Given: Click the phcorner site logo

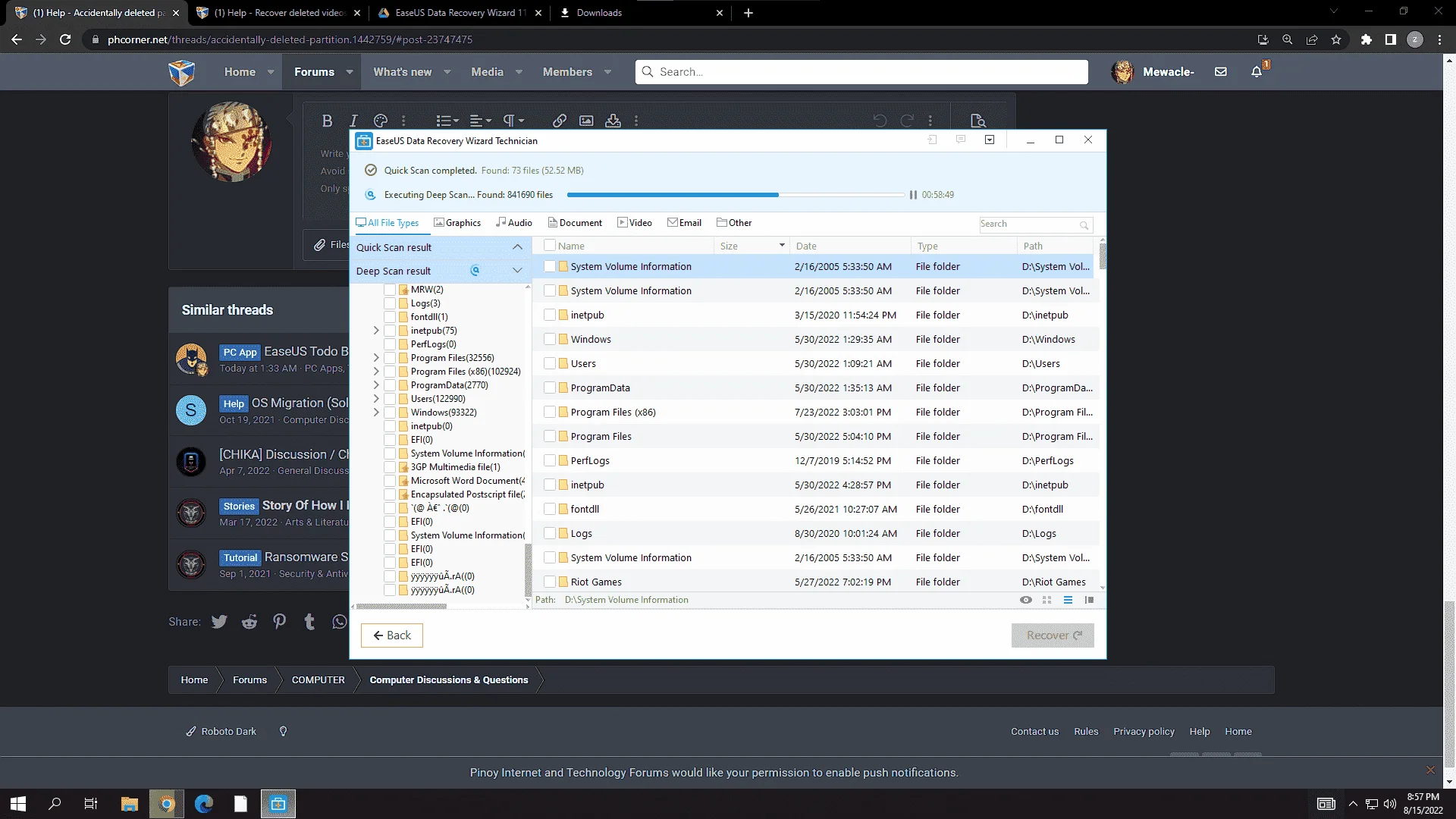Looking at the screenshot, I should point(182,73).
